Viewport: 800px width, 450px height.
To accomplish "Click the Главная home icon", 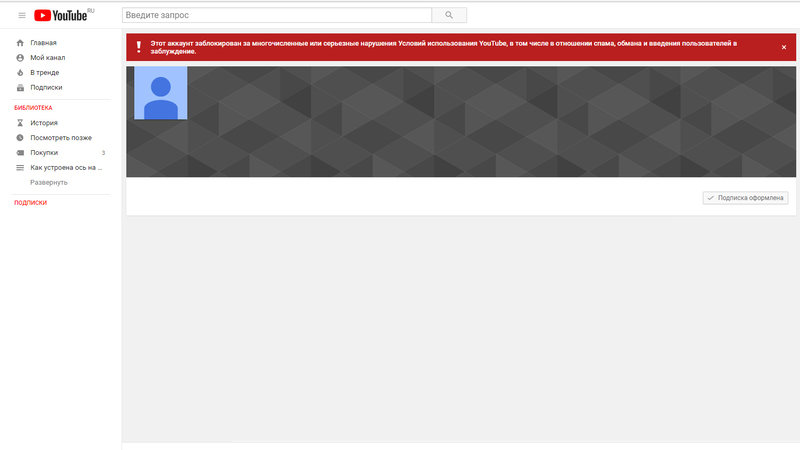I will point(20,43).
